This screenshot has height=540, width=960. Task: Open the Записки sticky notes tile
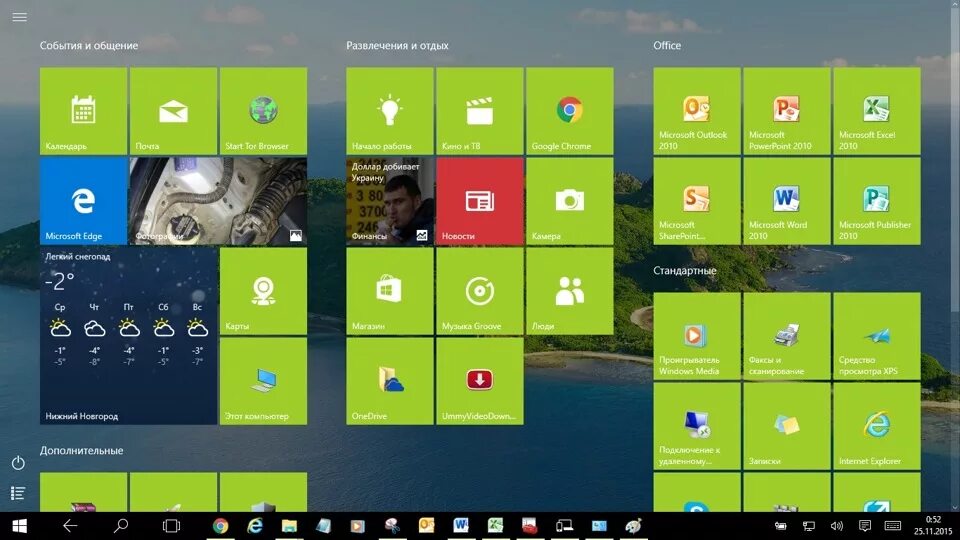(x=787, y=426)
